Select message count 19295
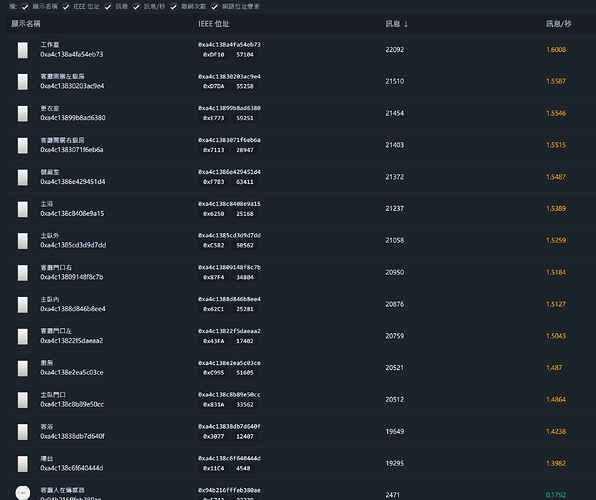 [x=395, y=463]
